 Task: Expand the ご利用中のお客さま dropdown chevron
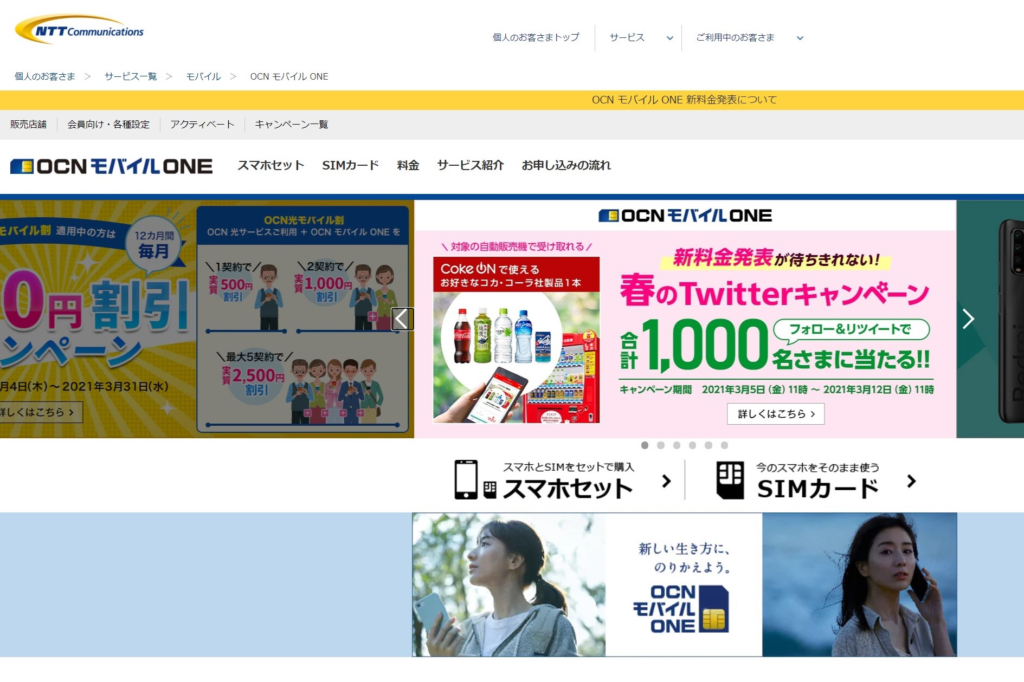pyautogui.click(x=800, y=38)
